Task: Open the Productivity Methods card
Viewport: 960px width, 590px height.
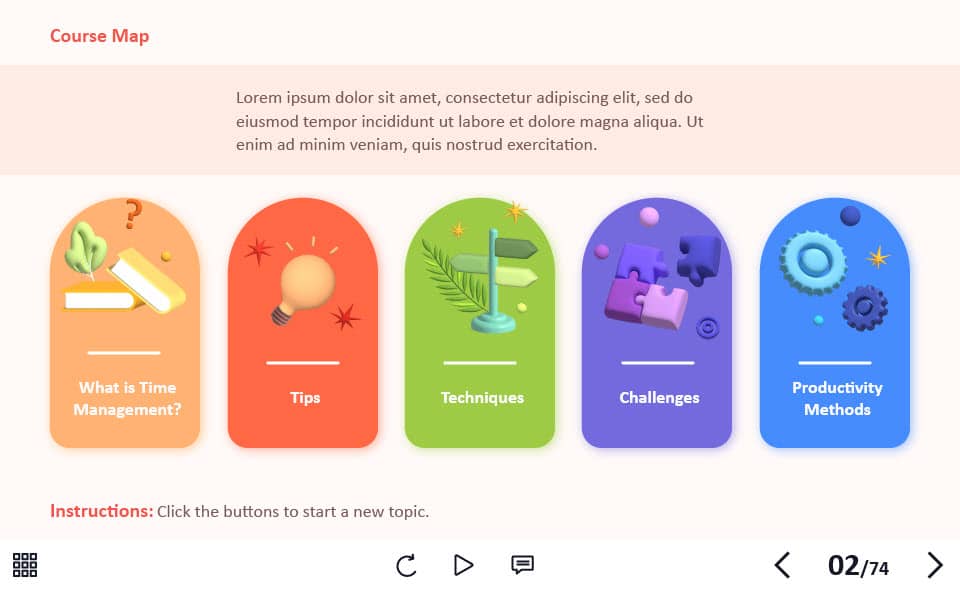Action: (834, 323)
